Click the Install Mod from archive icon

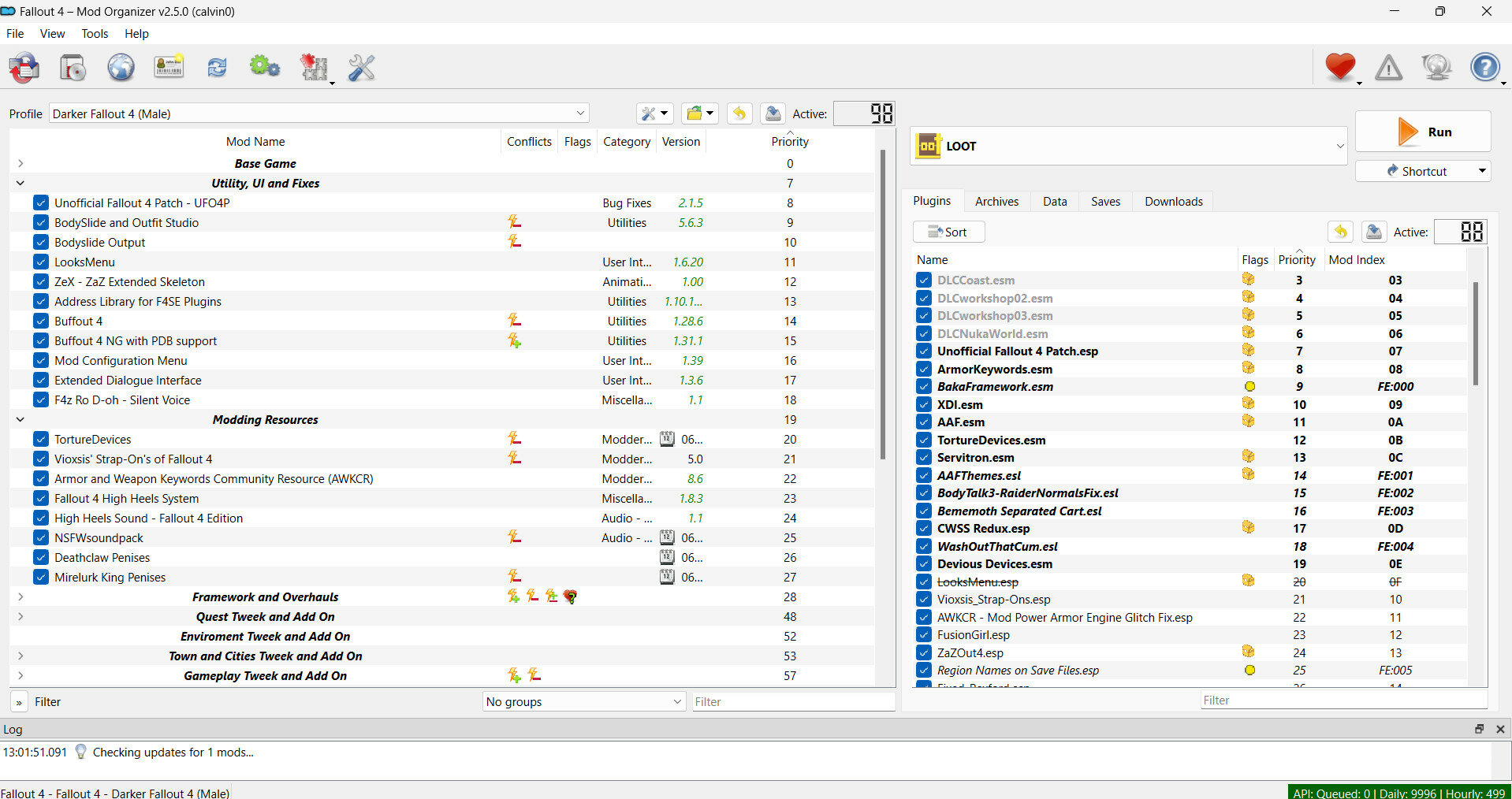pyautogui.click(x=73, y=68)
